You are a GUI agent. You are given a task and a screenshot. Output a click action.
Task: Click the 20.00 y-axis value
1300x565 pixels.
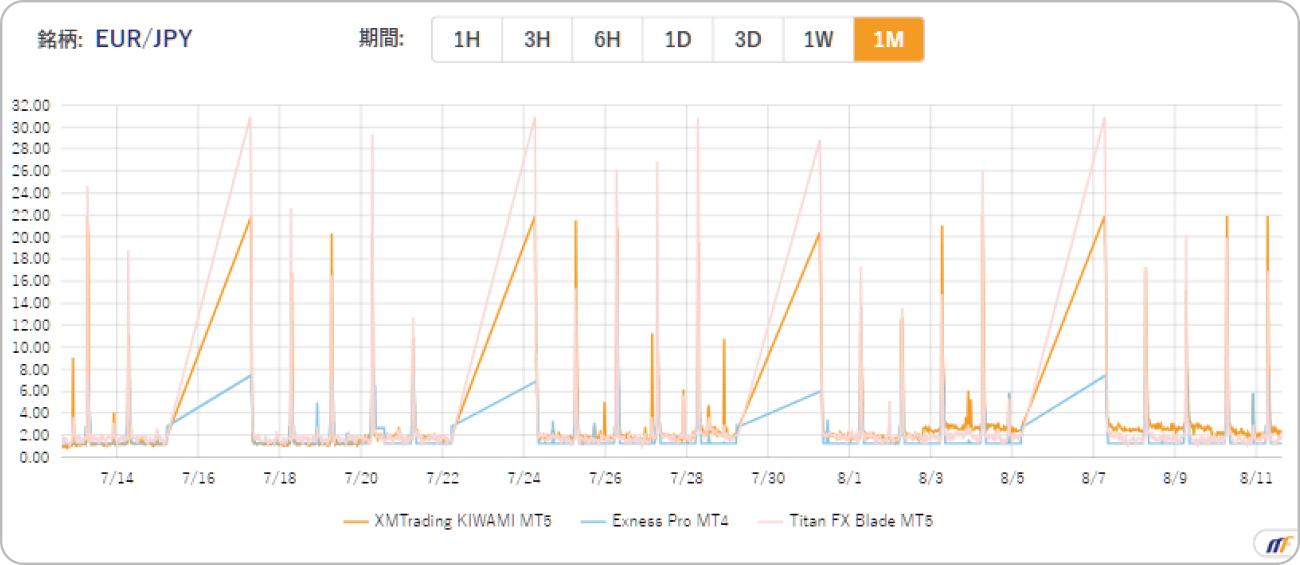(31, 237)
